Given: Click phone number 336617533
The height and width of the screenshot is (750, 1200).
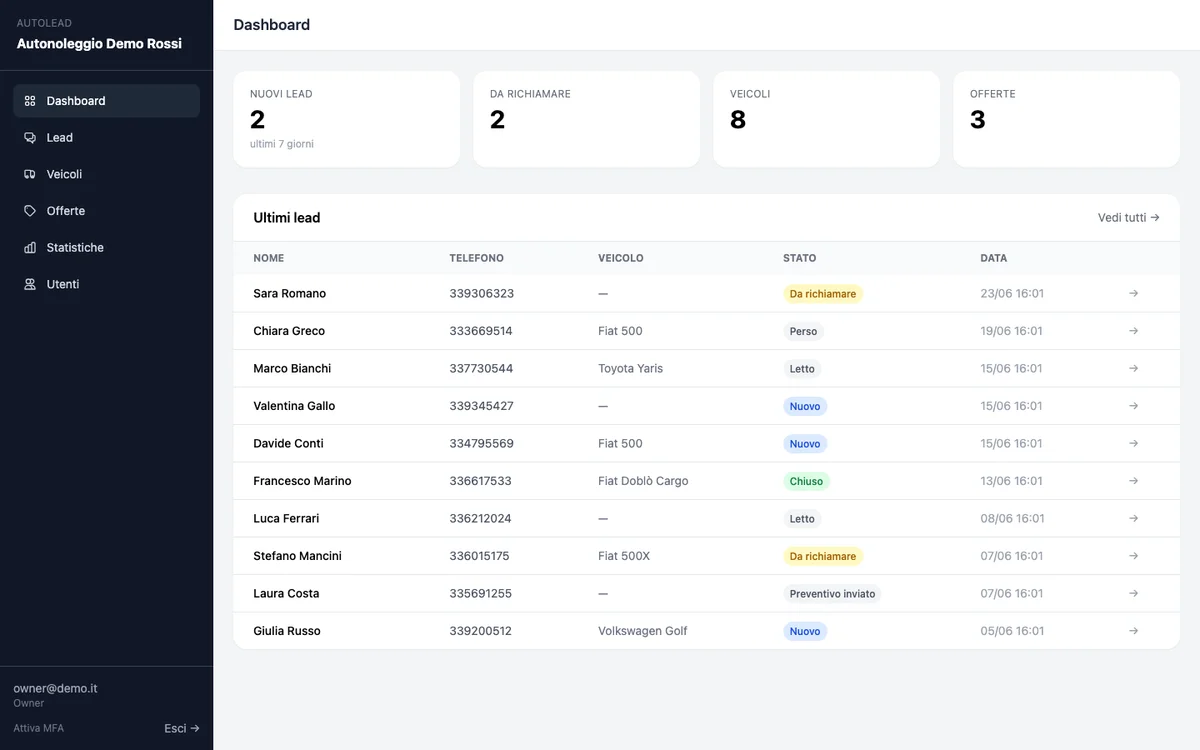Looking at the screenshot, I should 480,481.
